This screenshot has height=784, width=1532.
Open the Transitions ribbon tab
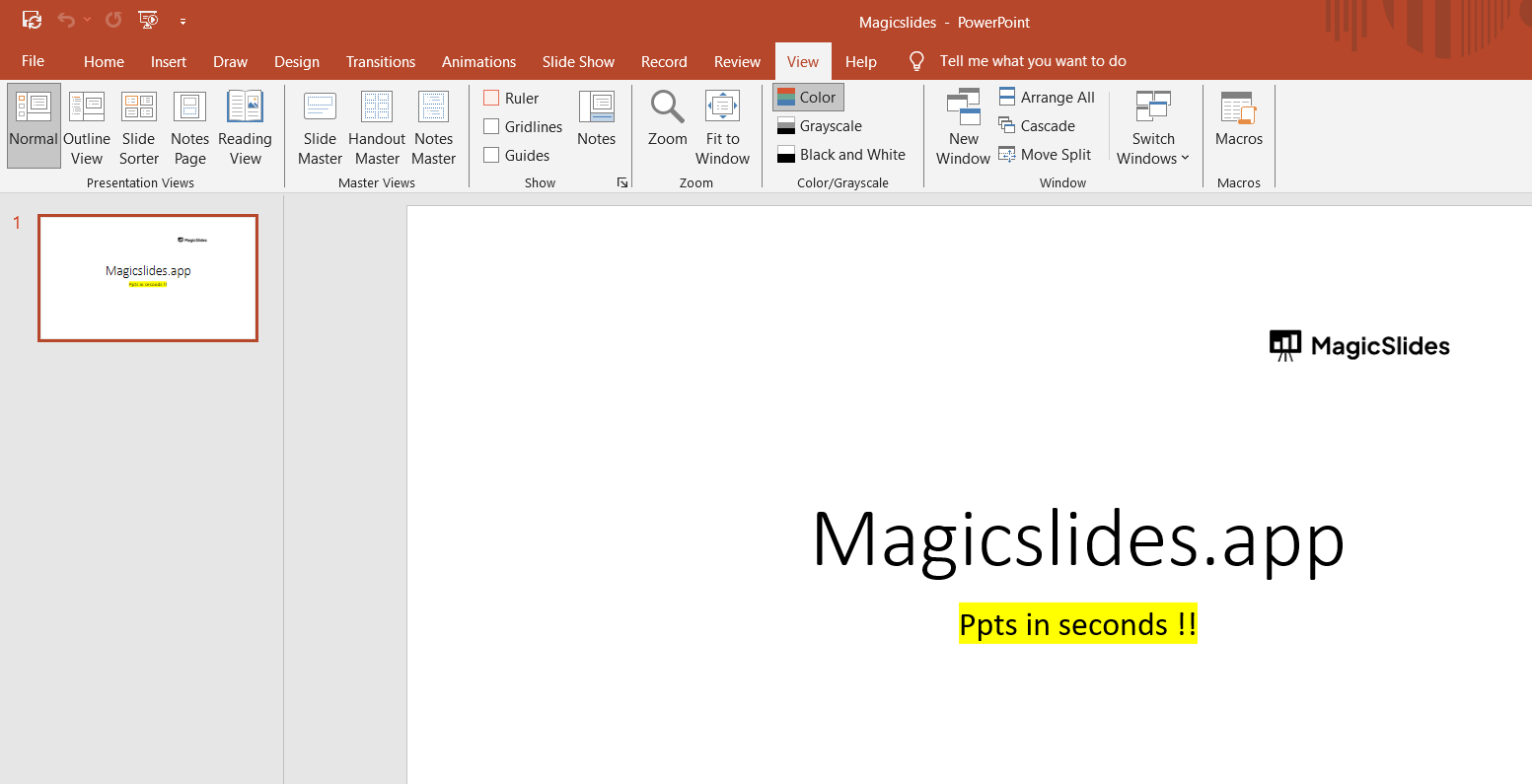tap(380, 61)
